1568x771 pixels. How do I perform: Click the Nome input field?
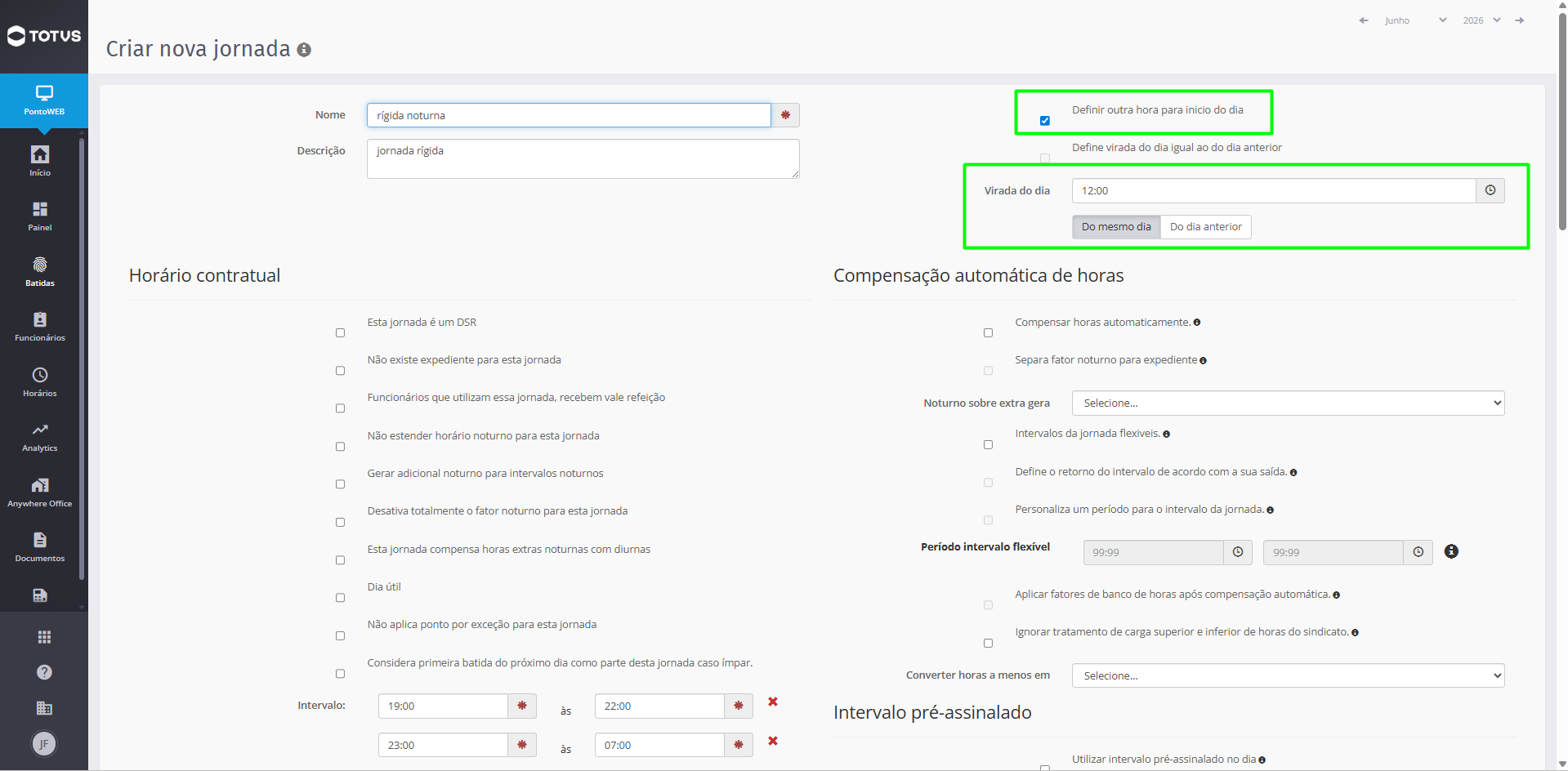[x=569, y=115]
